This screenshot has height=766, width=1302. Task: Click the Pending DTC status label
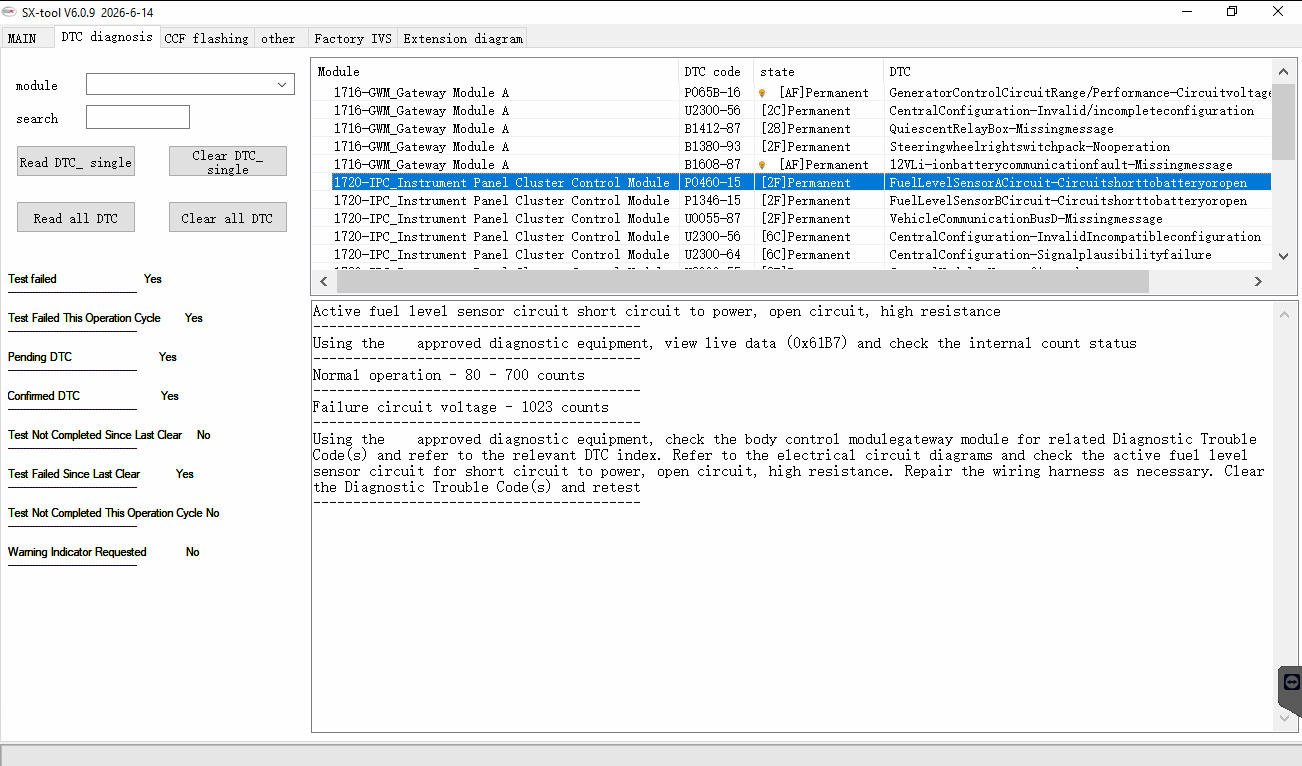coord(40,357)
